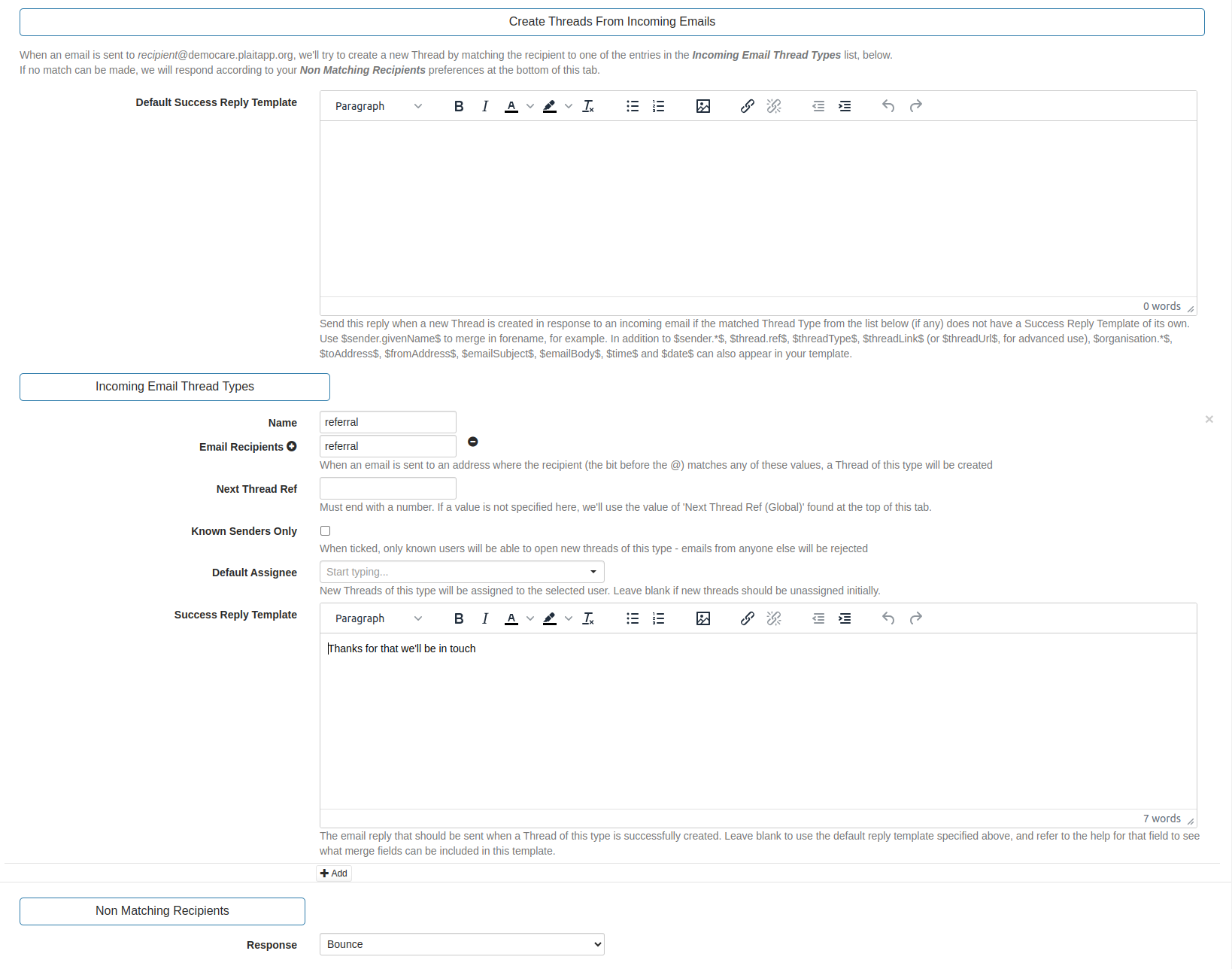Insert bullet list in referral Success Reply Template editor
This screenshot has width=1232, height=969.
[x=633, y=618]
